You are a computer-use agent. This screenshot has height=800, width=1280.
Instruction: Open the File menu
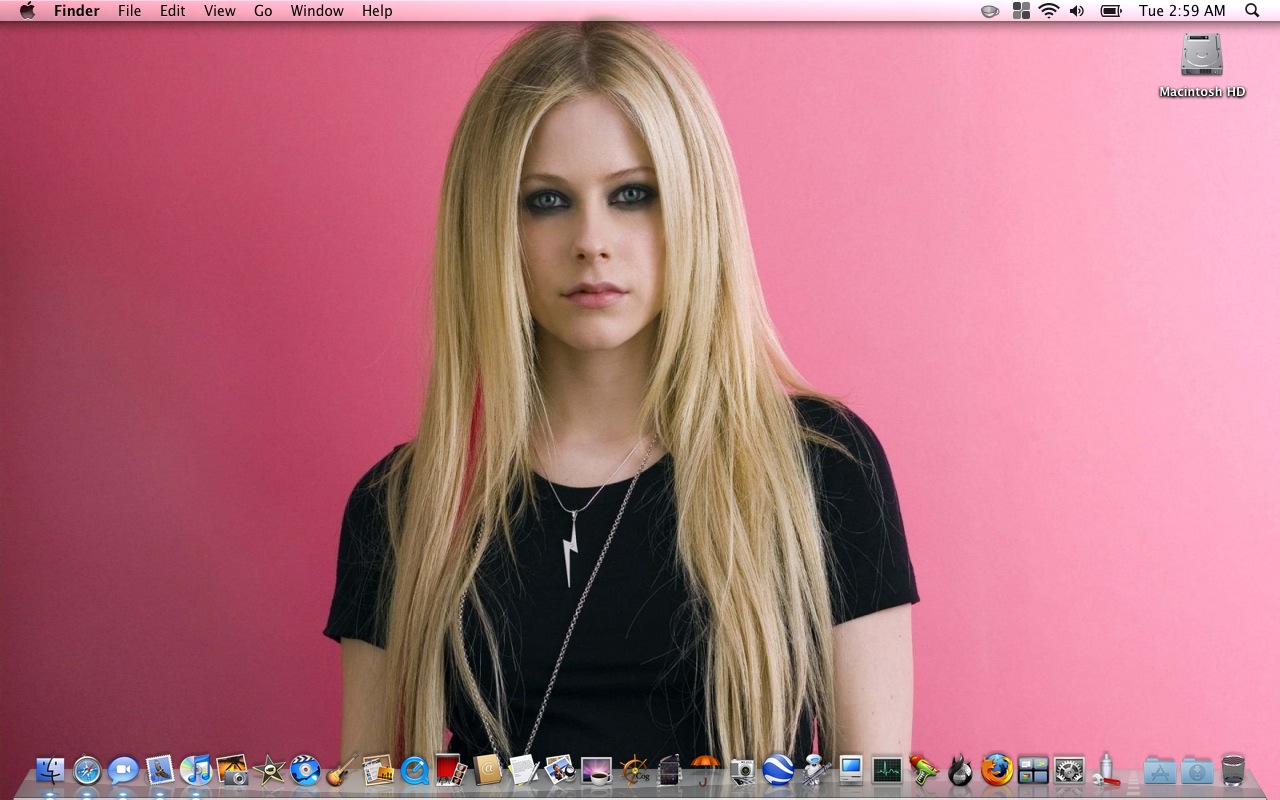(x=129, y=11)
